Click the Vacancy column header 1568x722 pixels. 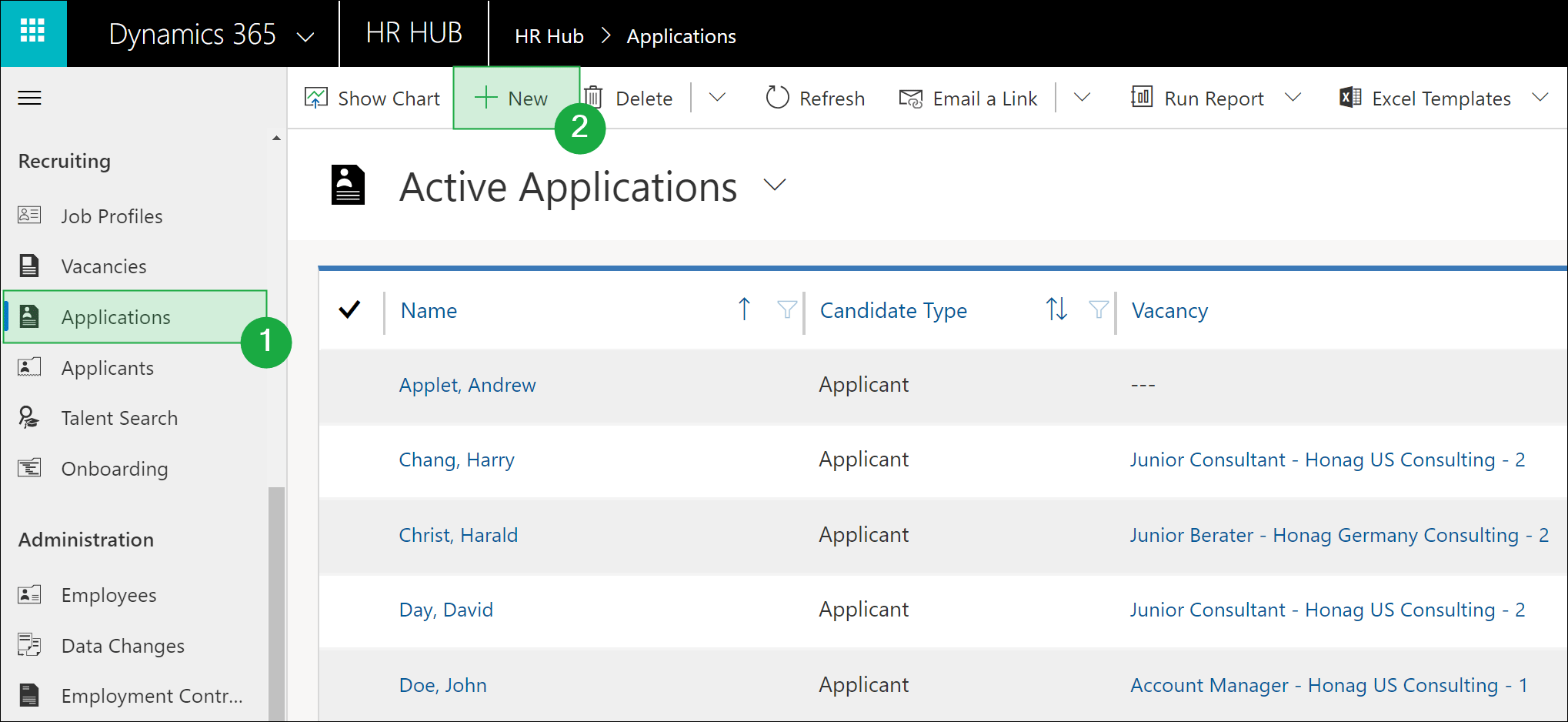coord(1169,310)
